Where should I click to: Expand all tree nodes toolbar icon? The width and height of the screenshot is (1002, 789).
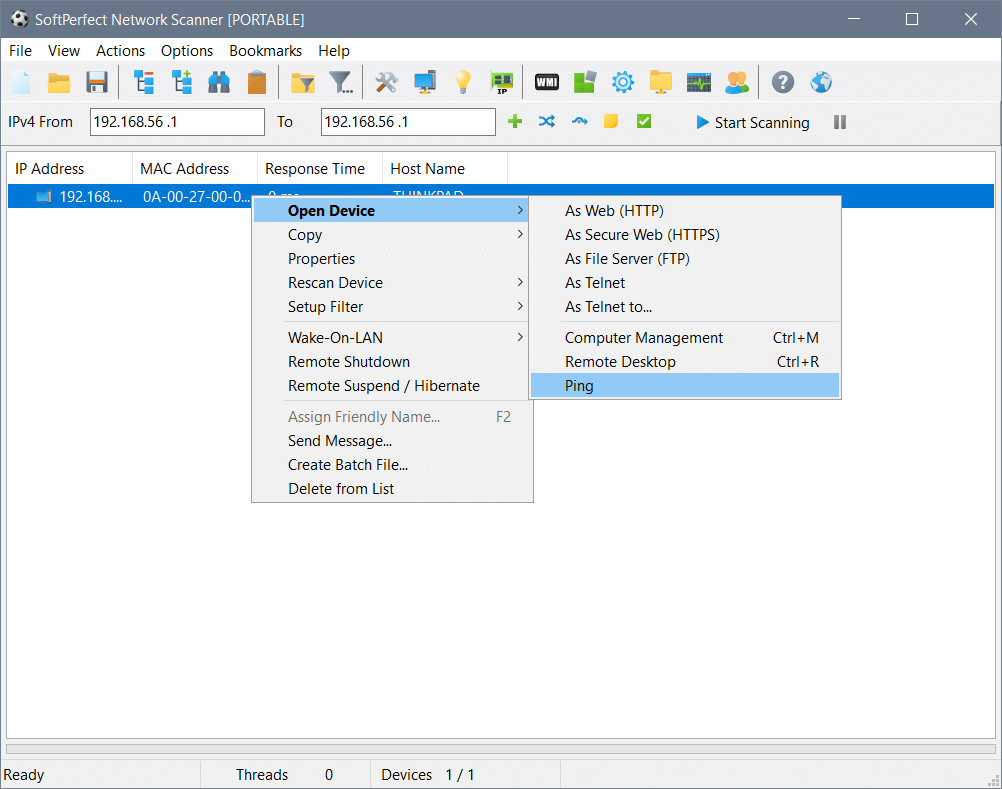pos(182,82)
